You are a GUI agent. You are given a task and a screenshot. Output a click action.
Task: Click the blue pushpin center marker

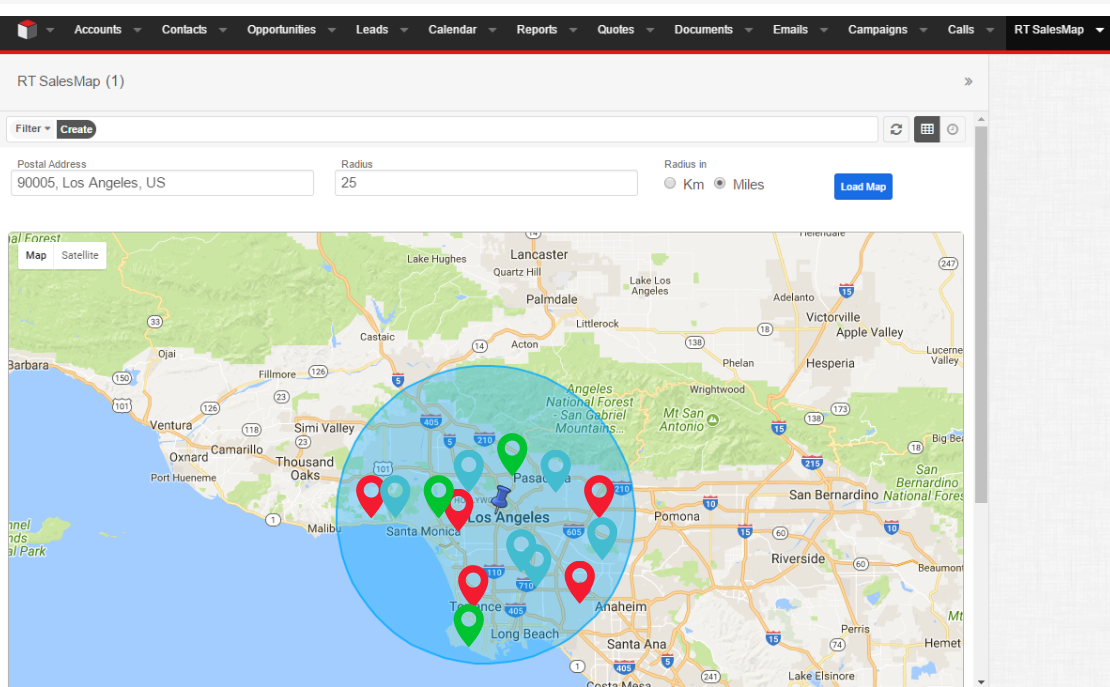(500, 499)
